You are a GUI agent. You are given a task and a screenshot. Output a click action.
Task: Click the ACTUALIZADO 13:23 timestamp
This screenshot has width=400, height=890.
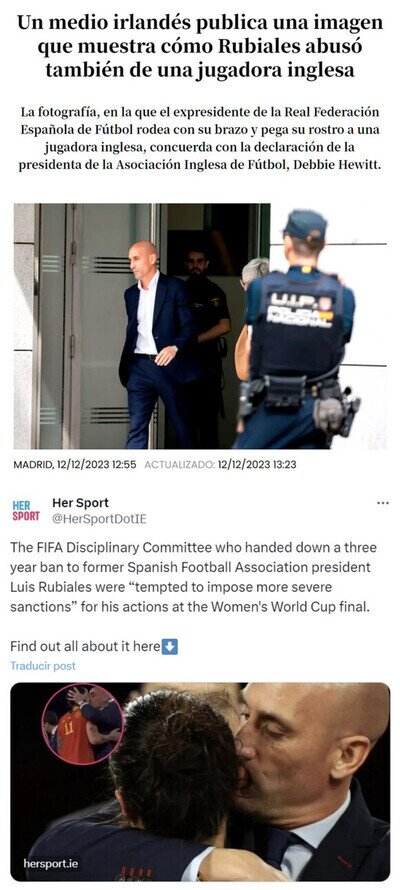pos(221,464)
